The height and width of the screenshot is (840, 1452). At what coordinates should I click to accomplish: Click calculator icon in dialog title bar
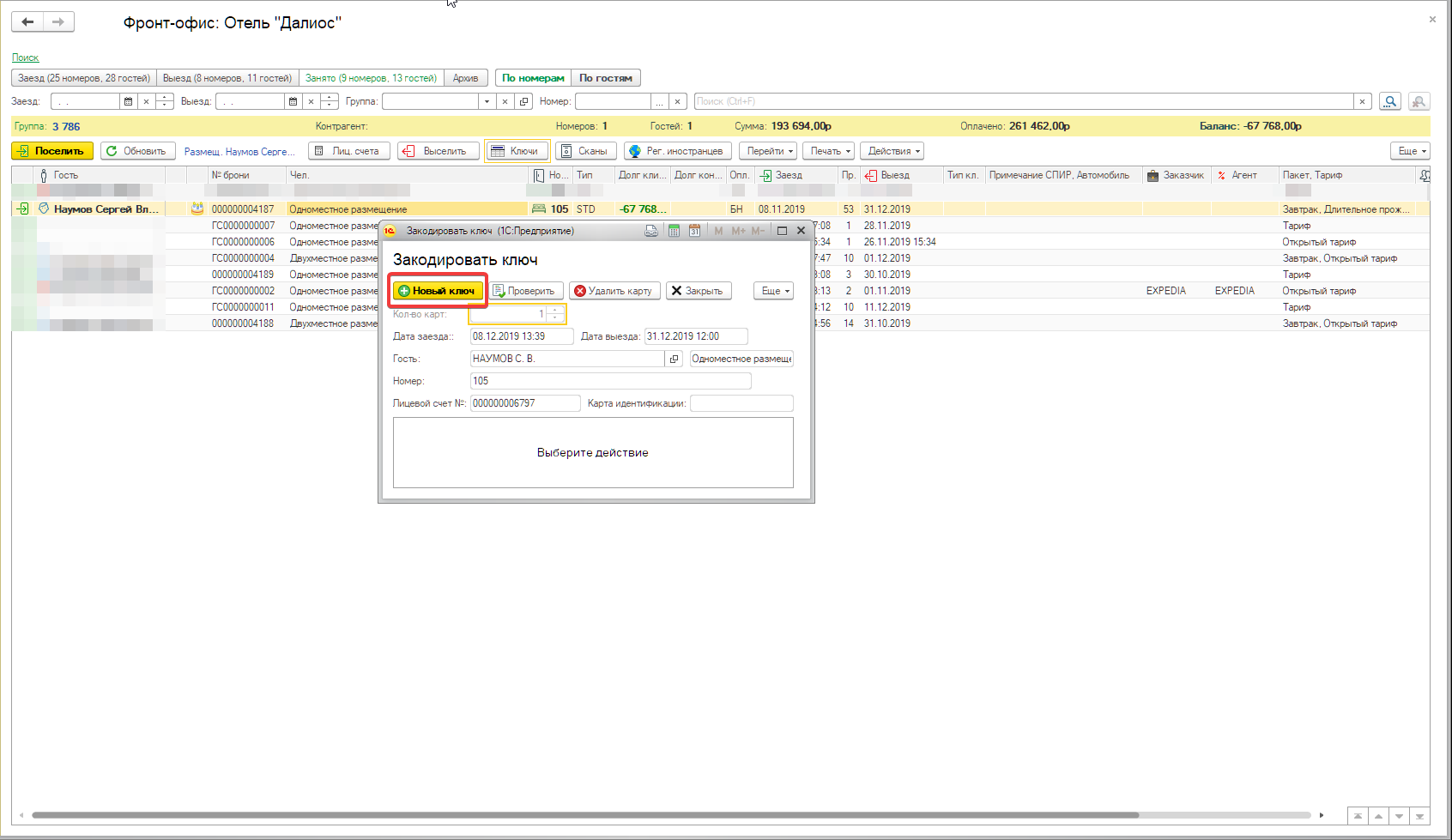[x=674, y=231]
